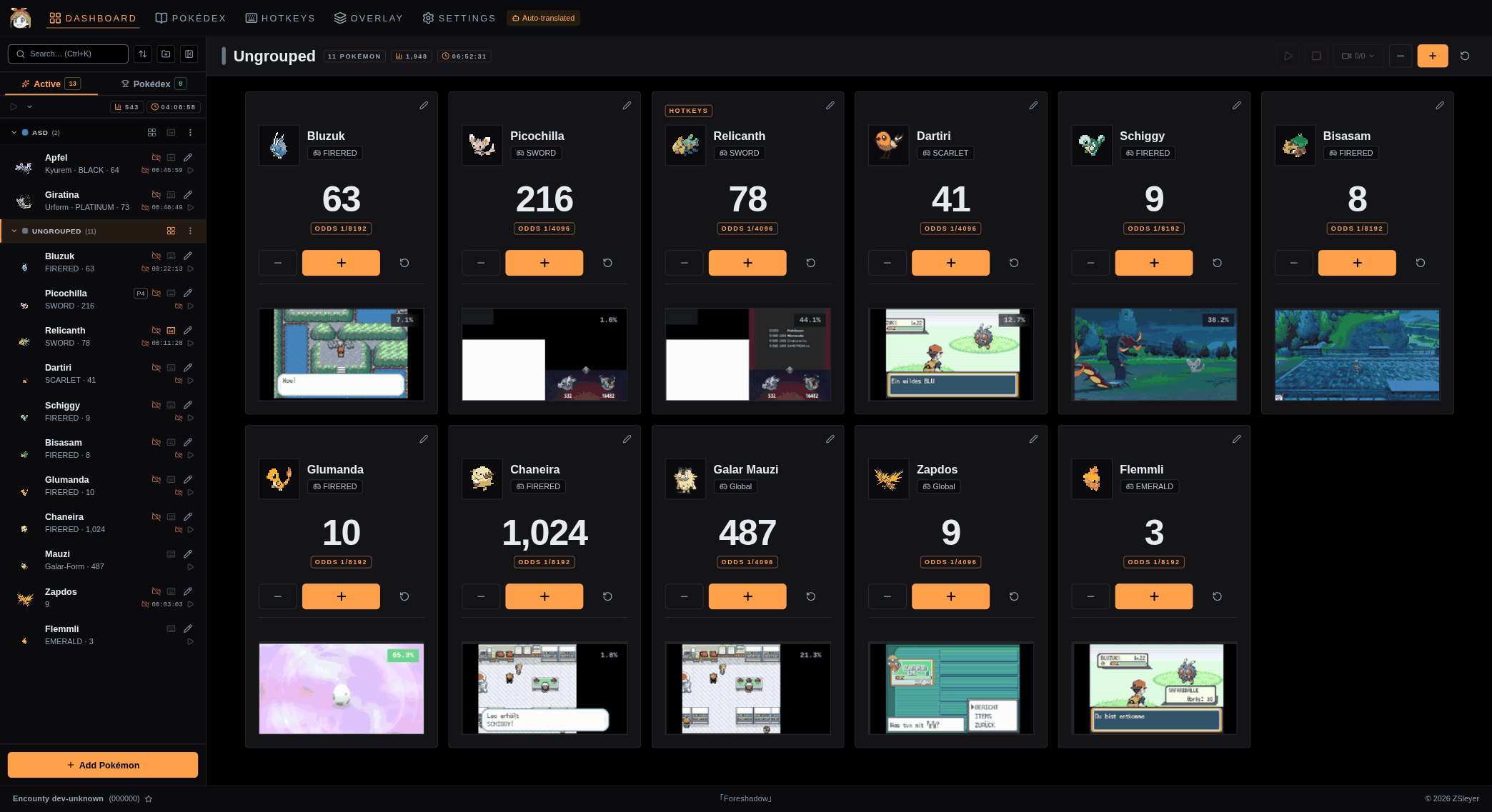
Task: Expand the dropdown arrow beside sidebar play button
Action: tap(29, 107)
